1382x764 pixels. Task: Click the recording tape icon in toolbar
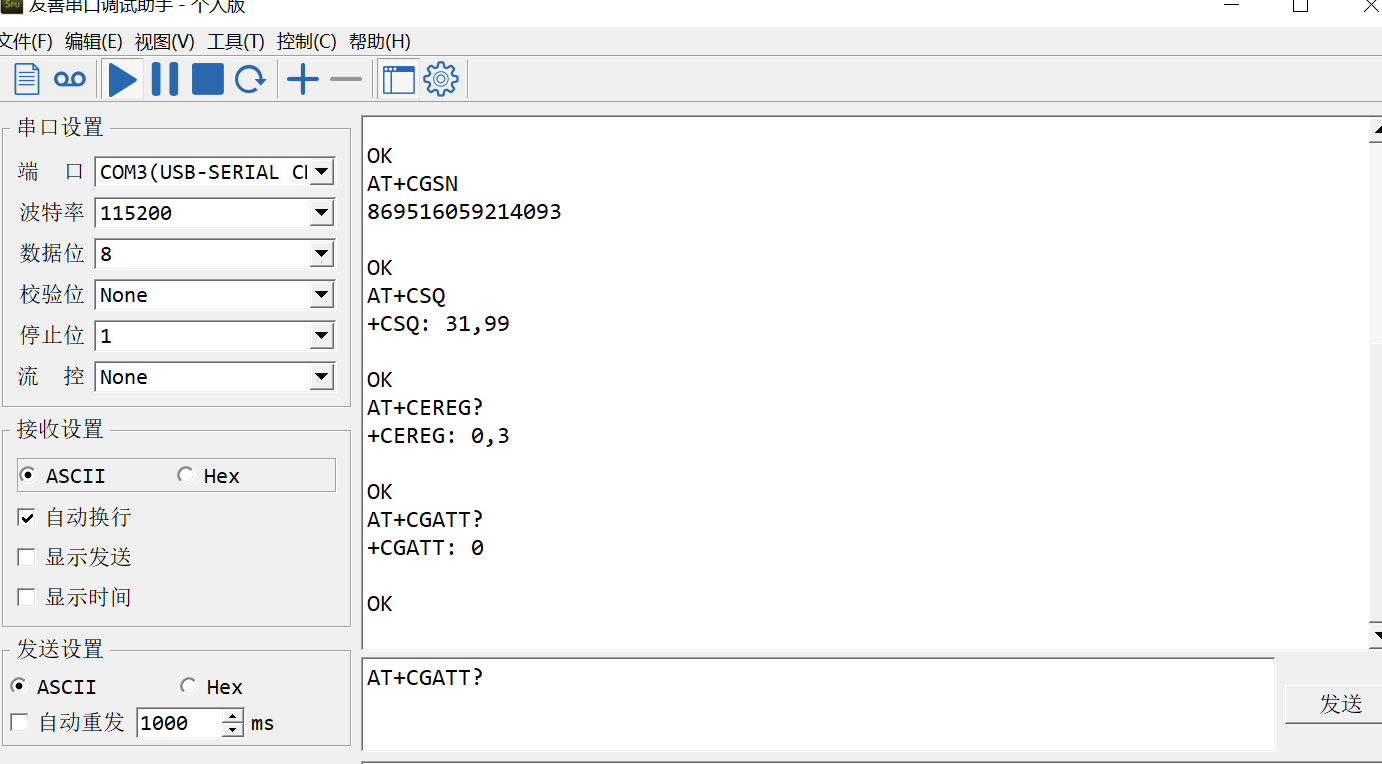coord(70,79)
